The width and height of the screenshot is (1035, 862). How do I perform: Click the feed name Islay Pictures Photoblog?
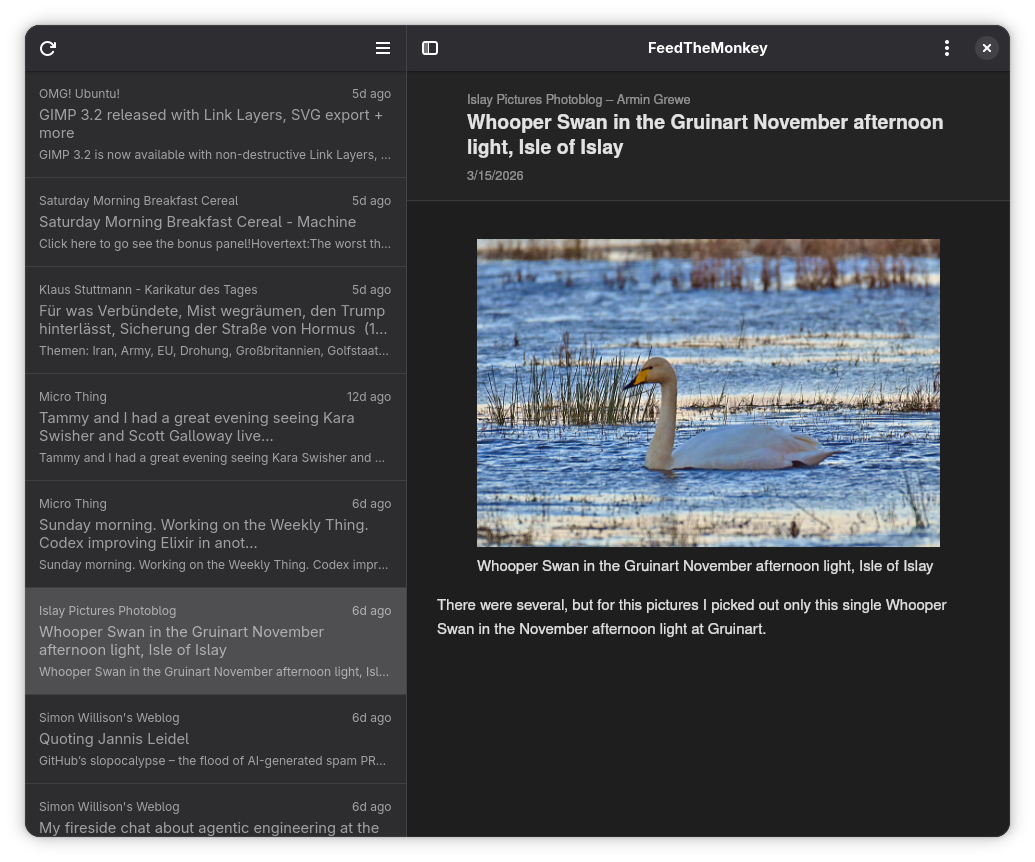point(578,99)
